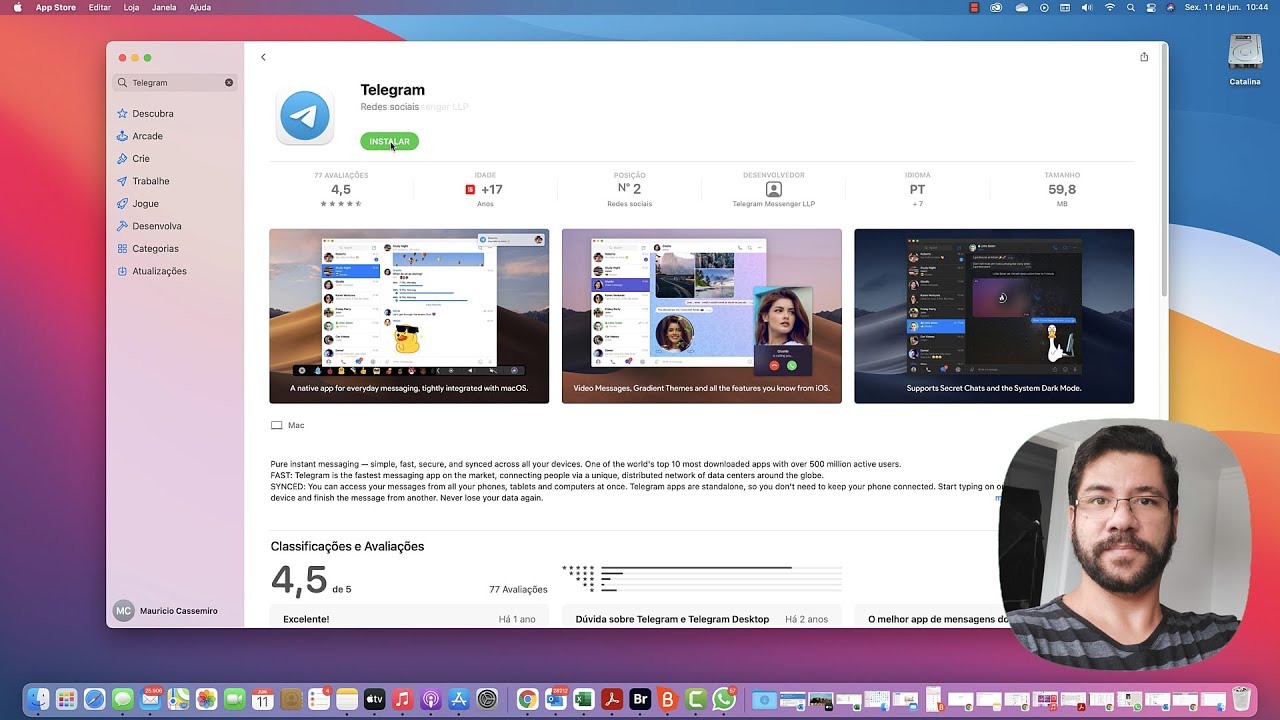Go back with the chevron arrow
The height and width of the screenshot is (720, 1280).
pos(263,57)
